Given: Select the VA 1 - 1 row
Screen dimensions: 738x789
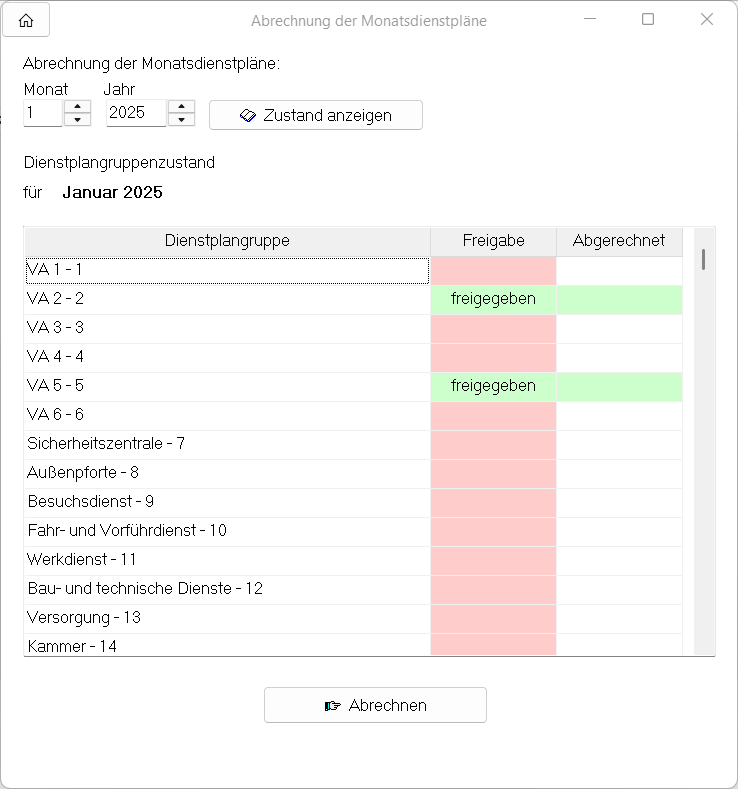Looking at the screenshot, I should [x=227, y=270].
